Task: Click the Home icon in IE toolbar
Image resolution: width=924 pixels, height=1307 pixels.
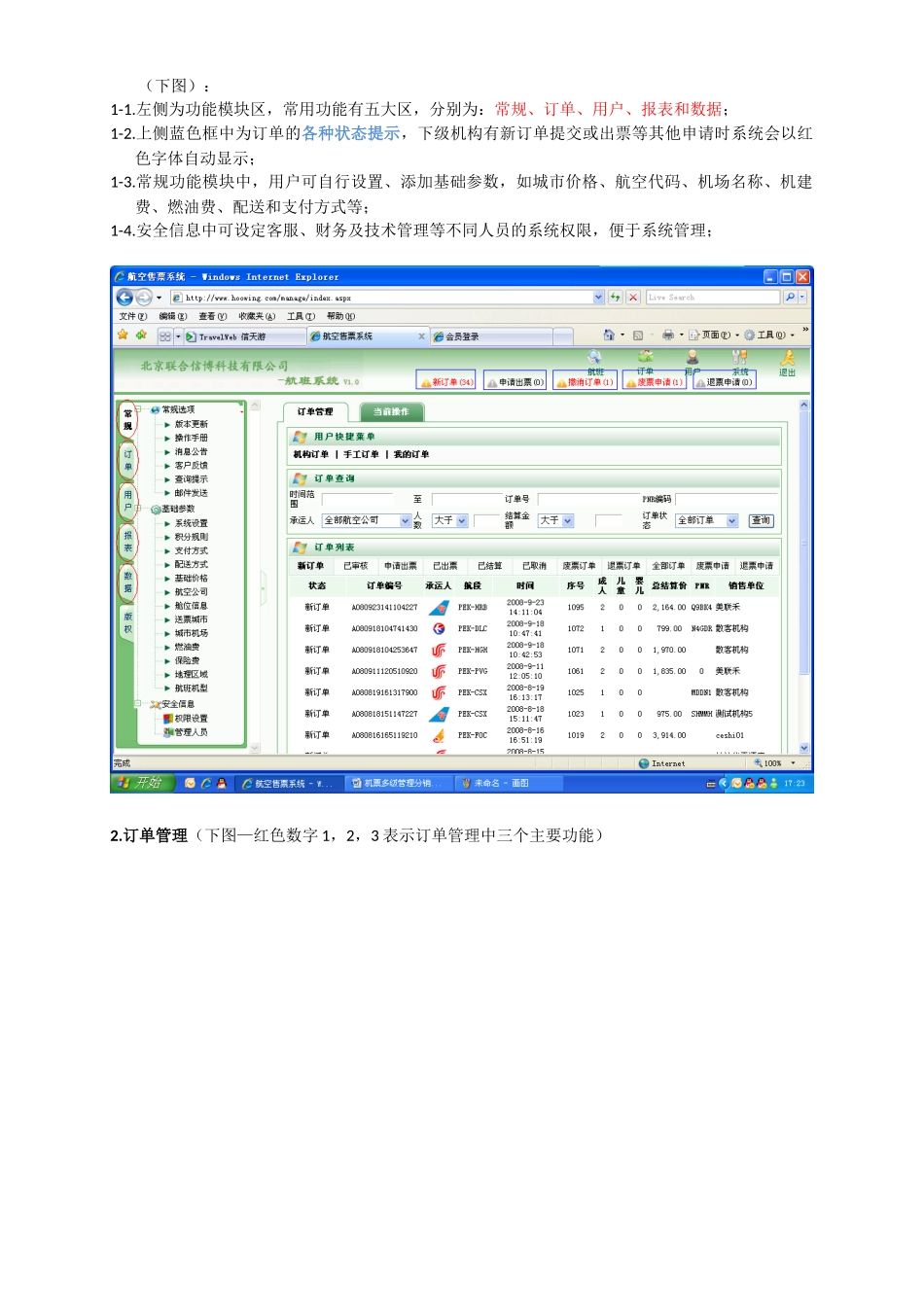Action: [609, 335]
